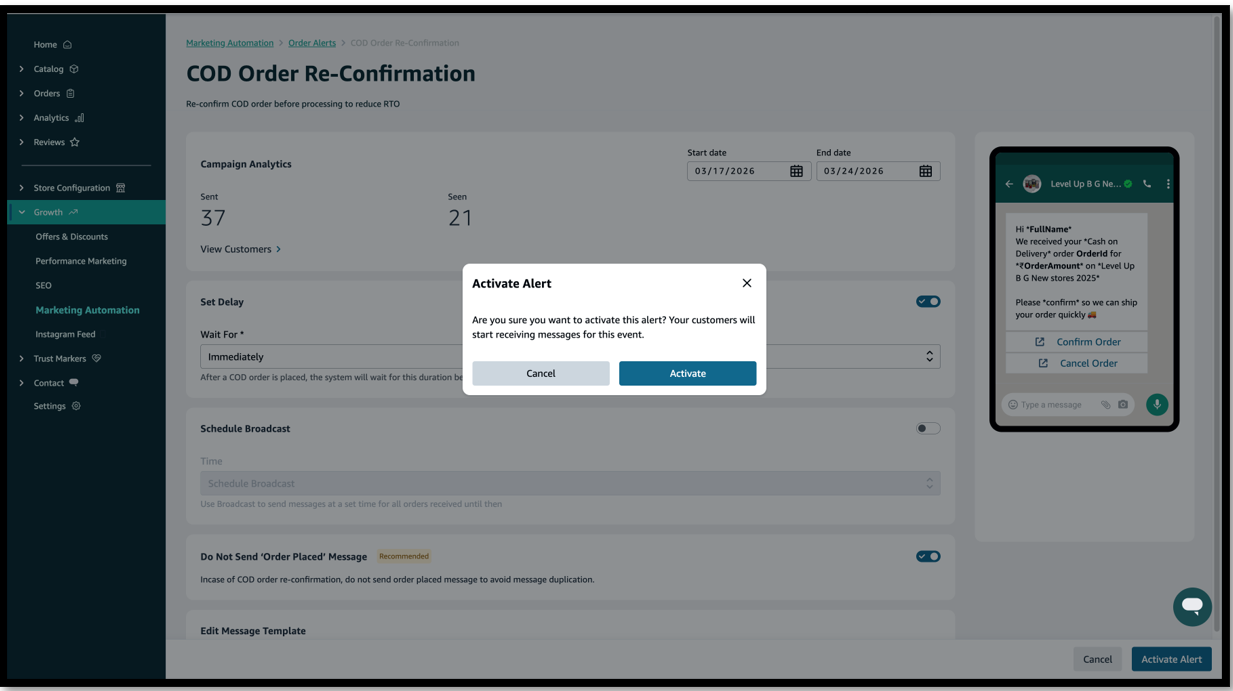This screenshot has height=691, width=1233.
Task: Open Offers & Discounts menu item
Action: pyautogui.click(x=71, y=237)
